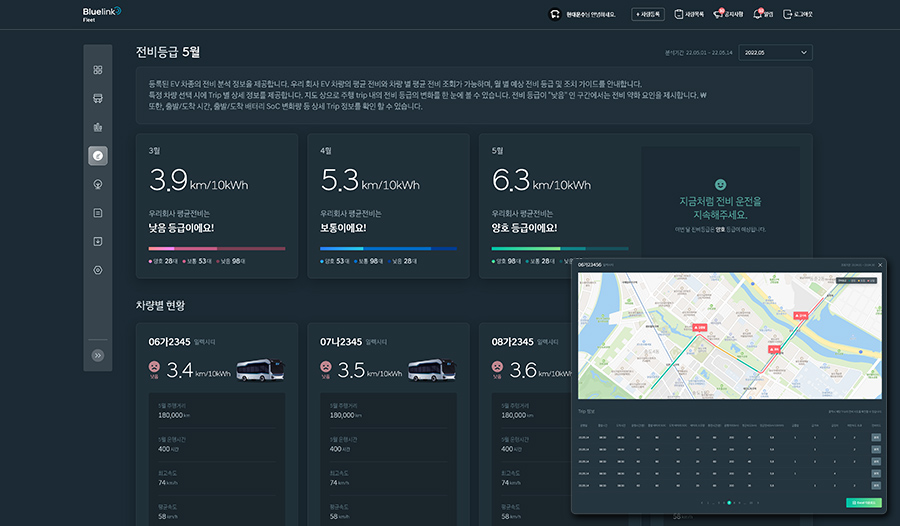Open the dashboard grid icon in sidebar
The width and height of the screenshot is (900, 526).
(x=98, y=70)
